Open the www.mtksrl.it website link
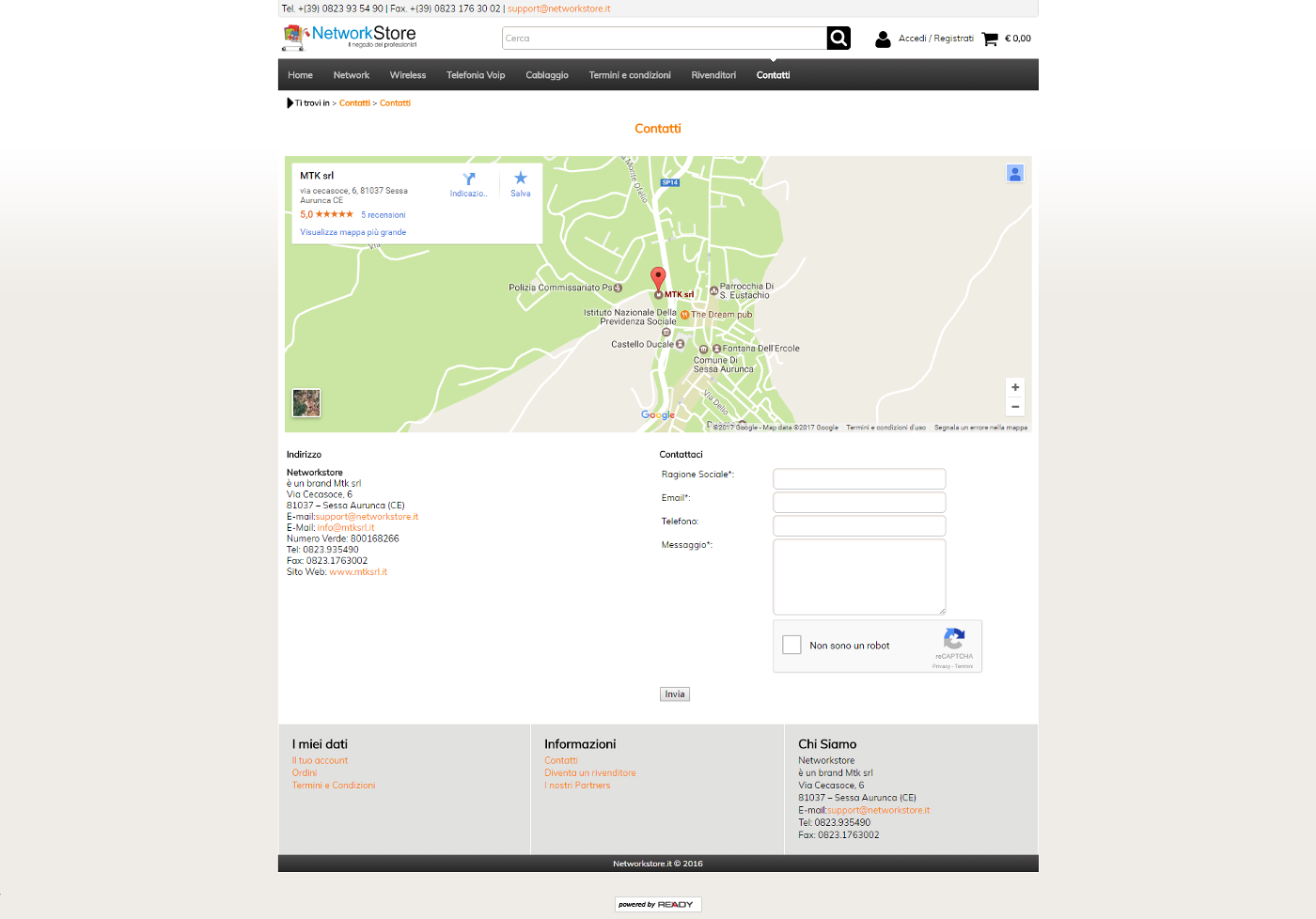The width and height of the screenshot is (1316, 919). pos(358,572)
